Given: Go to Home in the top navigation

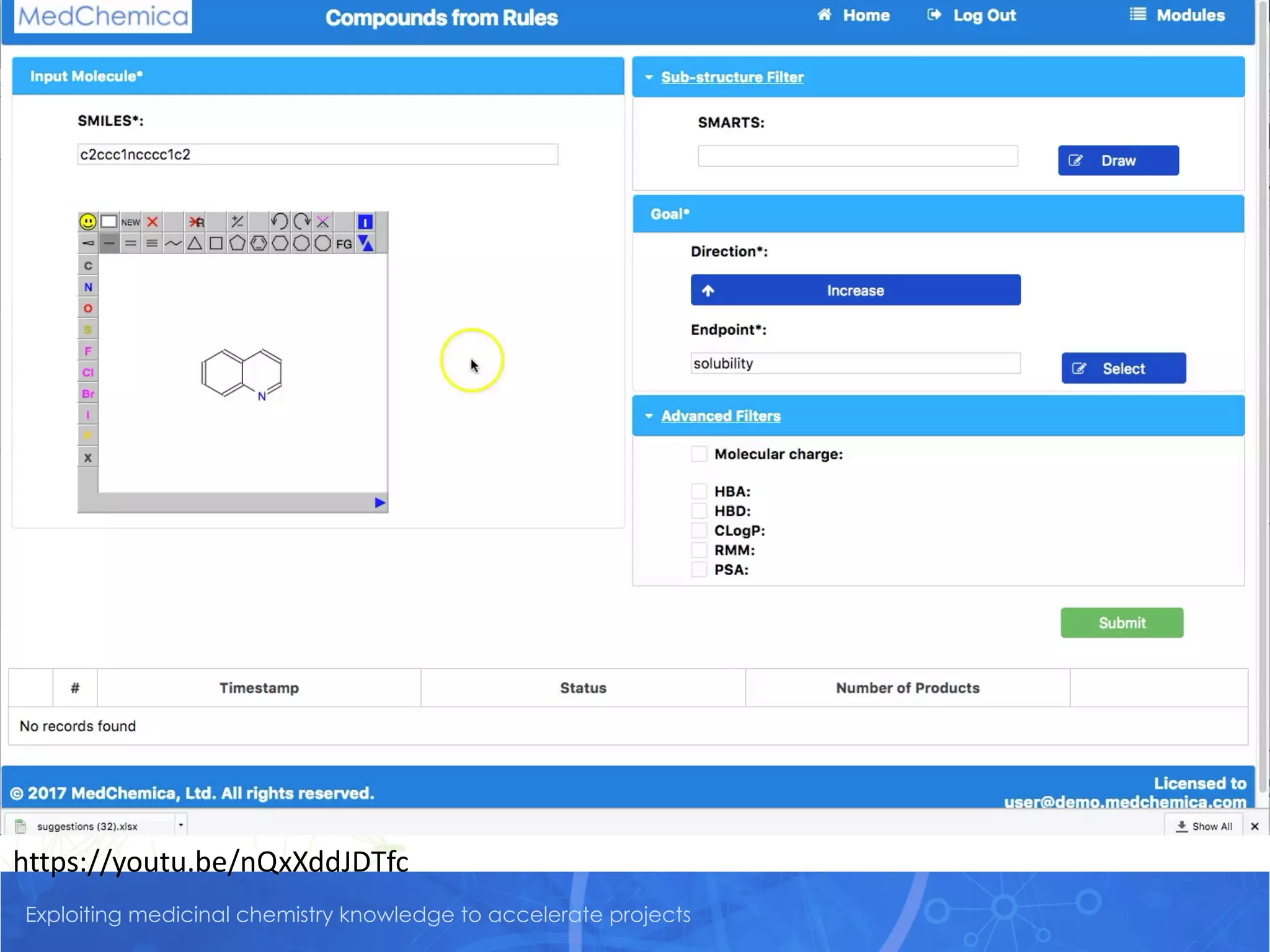Looking at the screenshot, I should pos(854,15).
